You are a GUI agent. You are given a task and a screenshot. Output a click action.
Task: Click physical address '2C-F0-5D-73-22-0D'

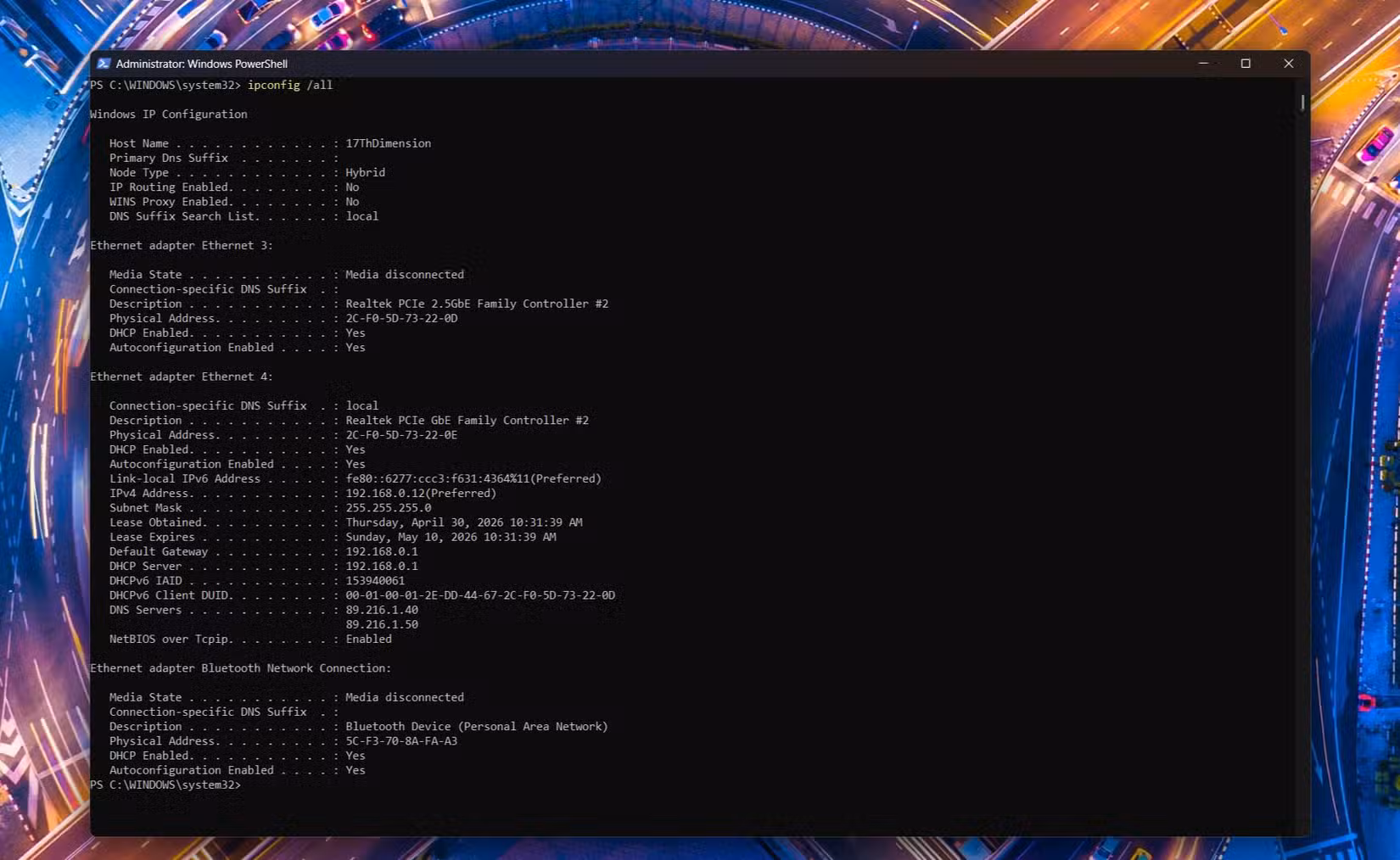pyautogui.click(x=401, y=318)
